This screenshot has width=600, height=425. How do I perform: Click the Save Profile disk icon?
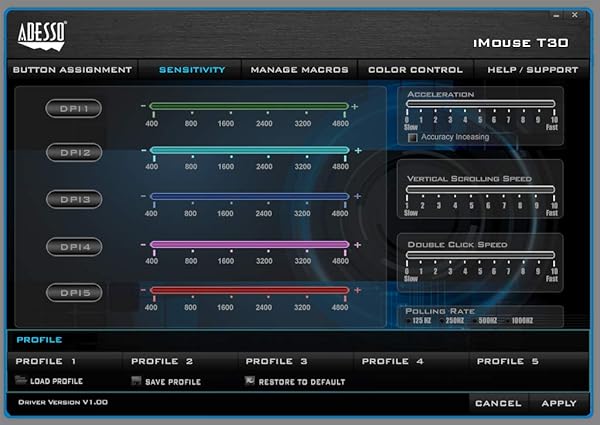coord(136,381)
